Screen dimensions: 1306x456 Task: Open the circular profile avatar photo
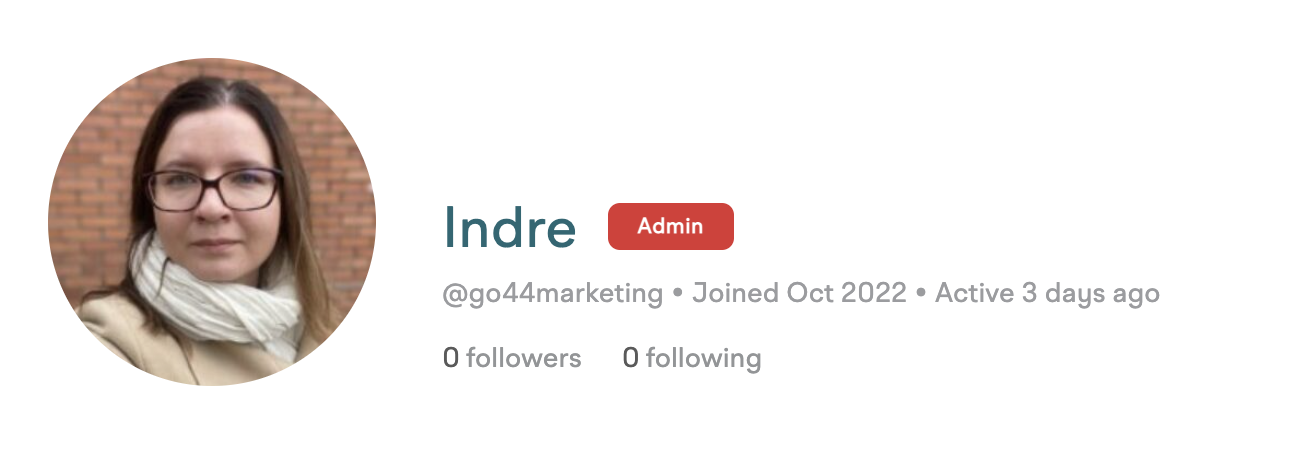(212, 222)
